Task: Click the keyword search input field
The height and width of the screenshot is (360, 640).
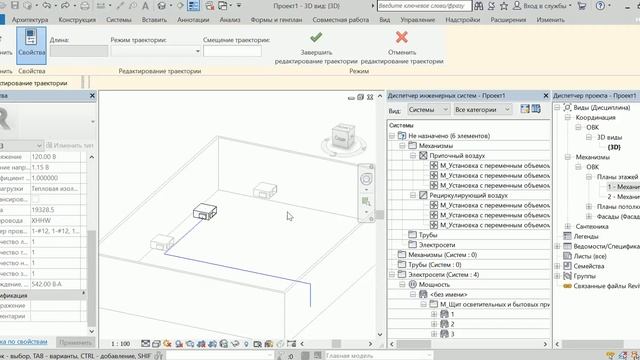Action: tap(424, 6)
